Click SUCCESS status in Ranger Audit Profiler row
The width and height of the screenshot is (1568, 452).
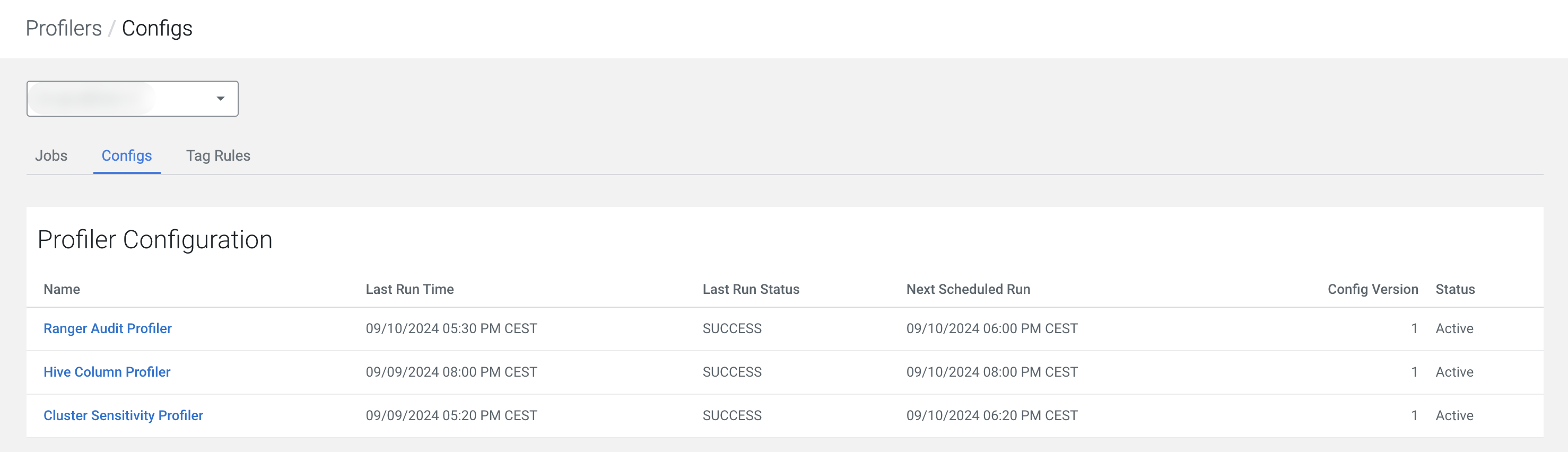[731, 328]
